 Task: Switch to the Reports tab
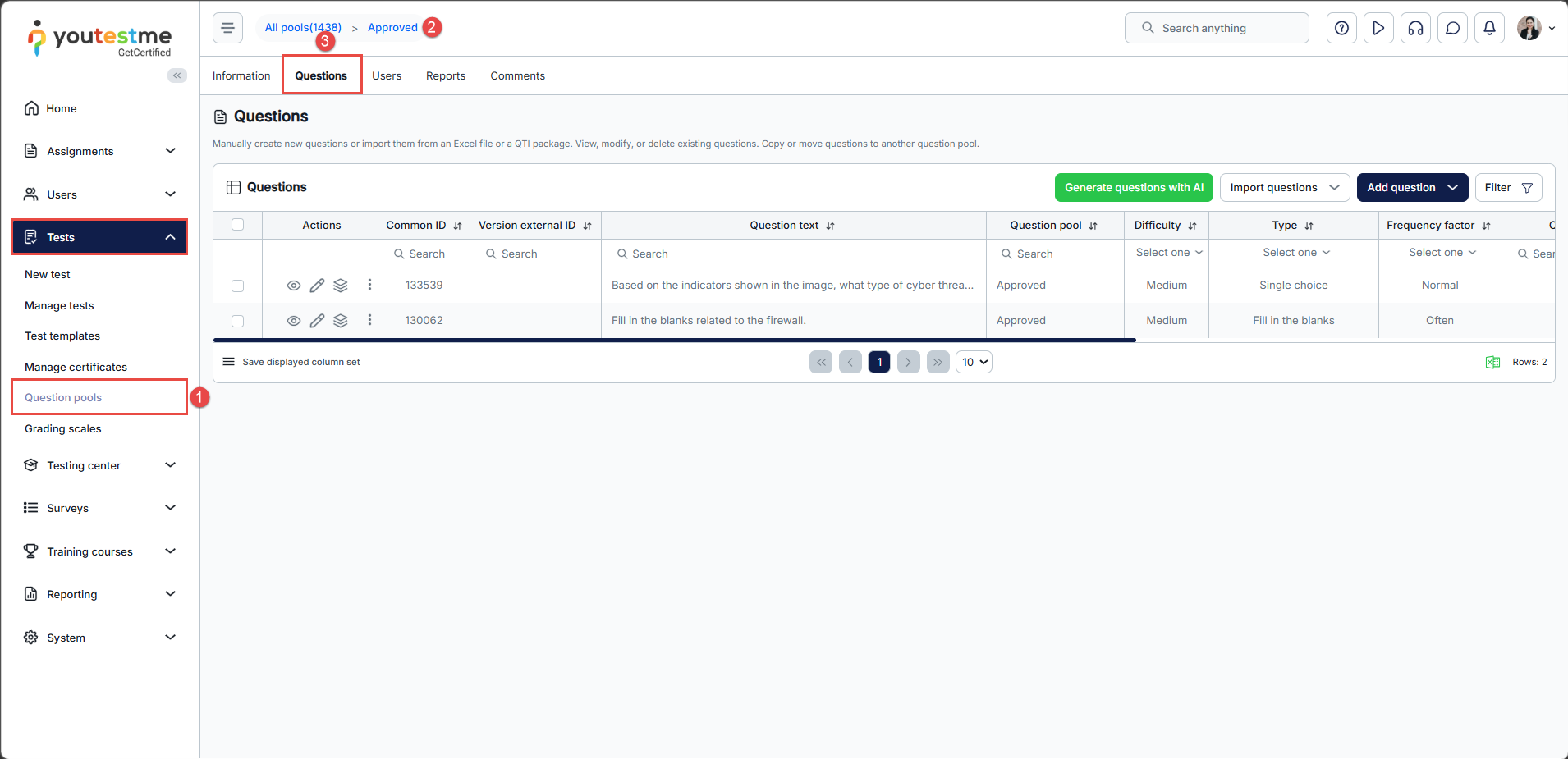(445, 75)
